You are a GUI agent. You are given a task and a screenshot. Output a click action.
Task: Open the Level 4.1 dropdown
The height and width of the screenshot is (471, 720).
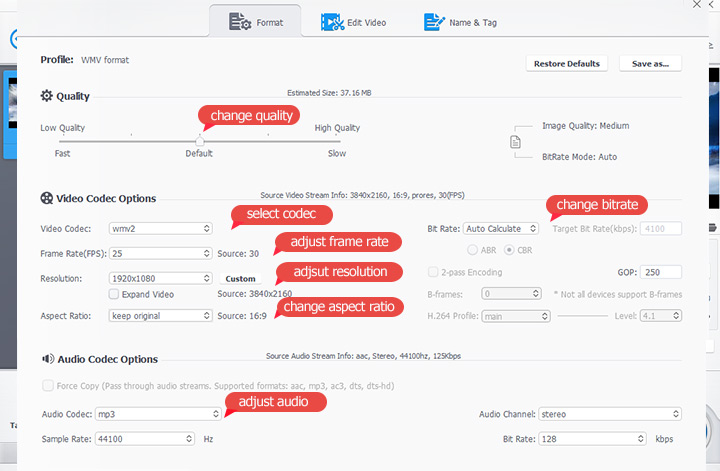point(661,315)
